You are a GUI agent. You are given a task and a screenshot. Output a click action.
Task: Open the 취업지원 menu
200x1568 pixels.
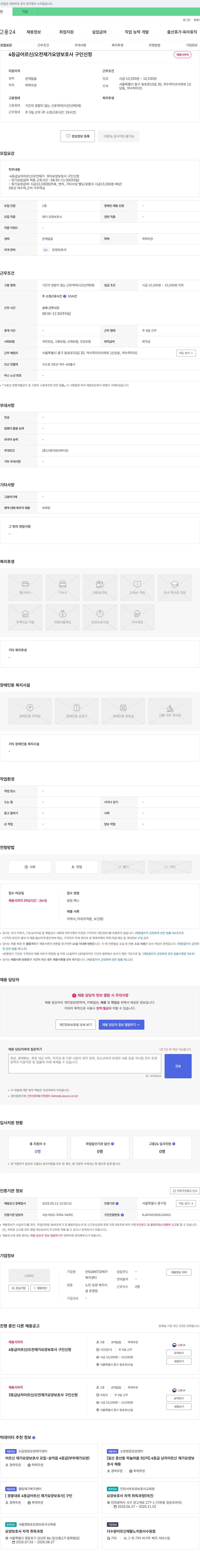[x=66, y=32]
